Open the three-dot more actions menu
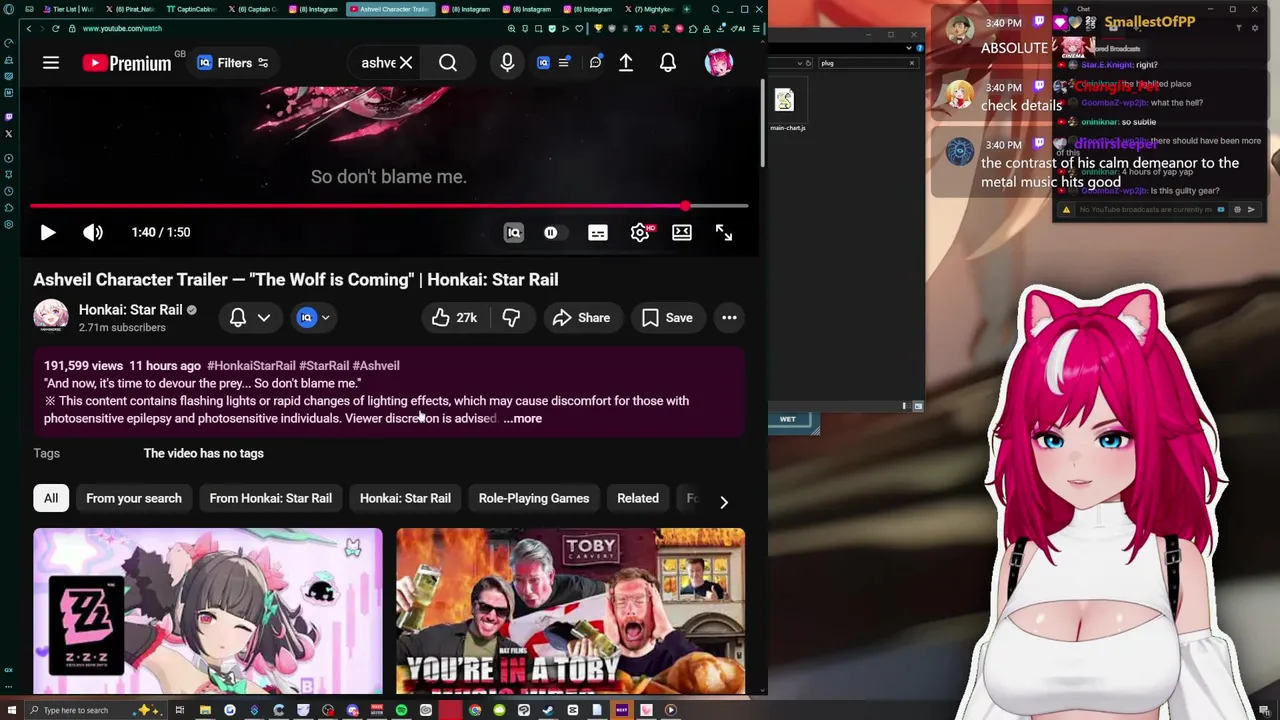 [729, 317]
